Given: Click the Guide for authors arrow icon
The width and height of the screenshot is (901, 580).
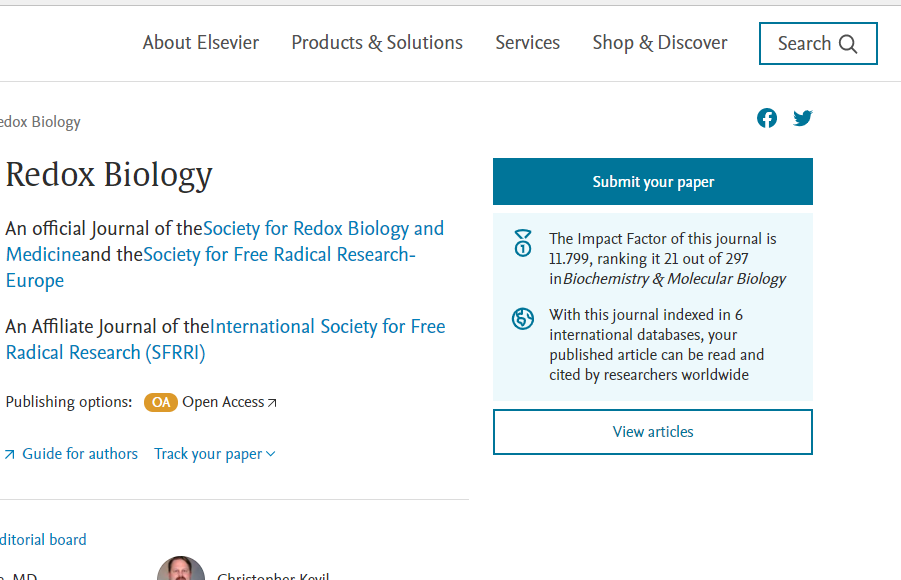Looking at the screenshot, I should coord(9,454).
